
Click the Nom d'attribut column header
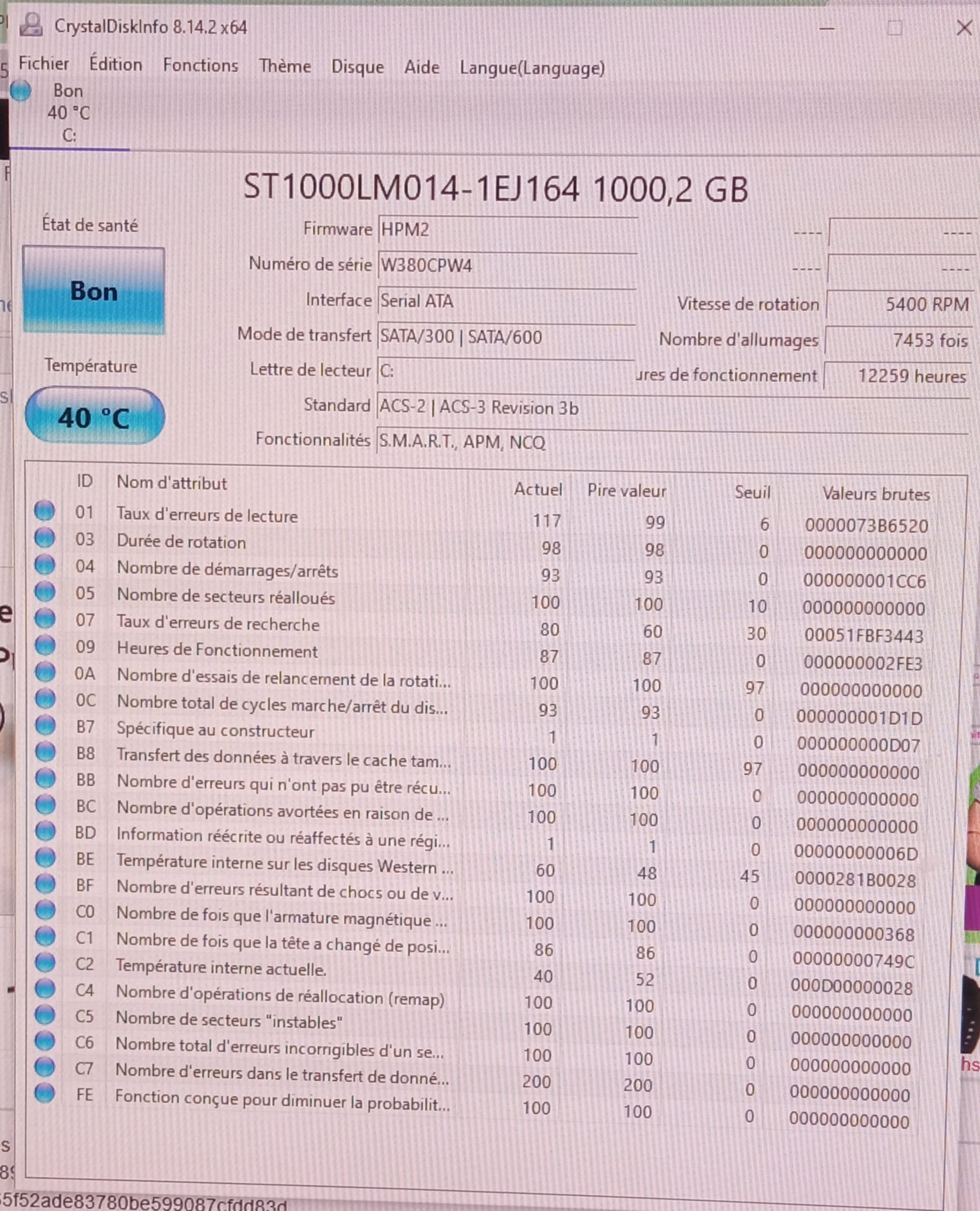point(171,483)
